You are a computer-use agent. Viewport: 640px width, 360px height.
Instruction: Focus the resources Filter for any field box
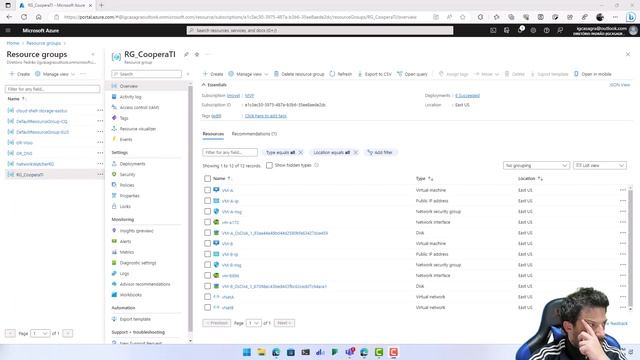(x=230, y=152)
